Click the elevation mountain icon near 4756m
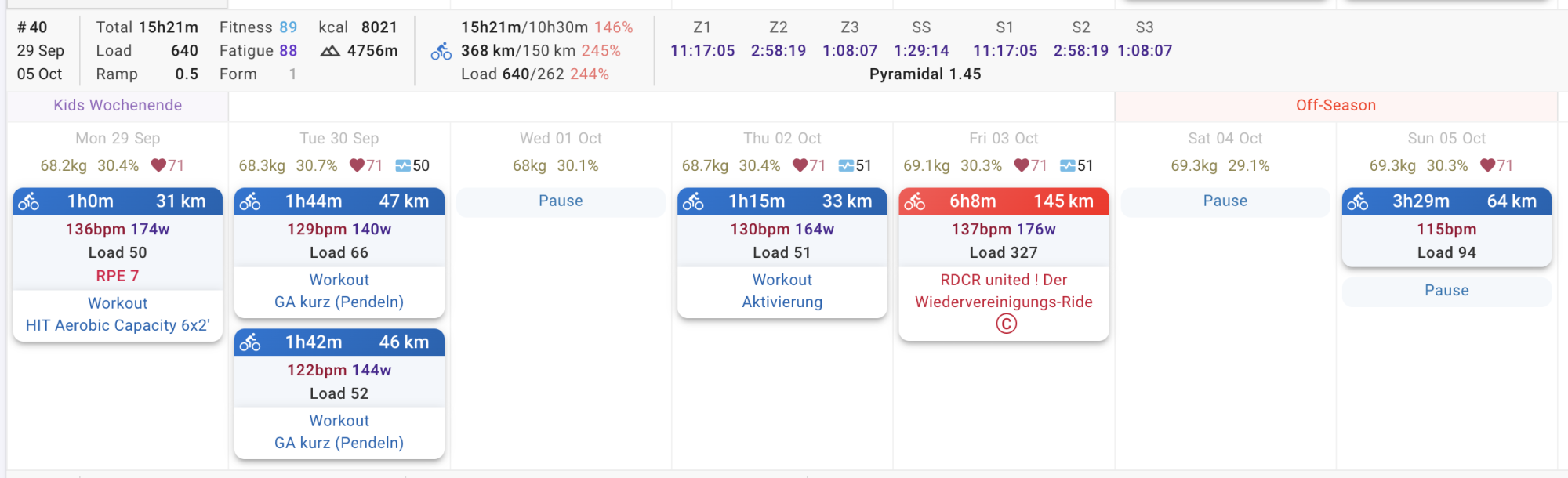Image resolution: width=1568 pixels, height=478 pixels. coord(330,51)
